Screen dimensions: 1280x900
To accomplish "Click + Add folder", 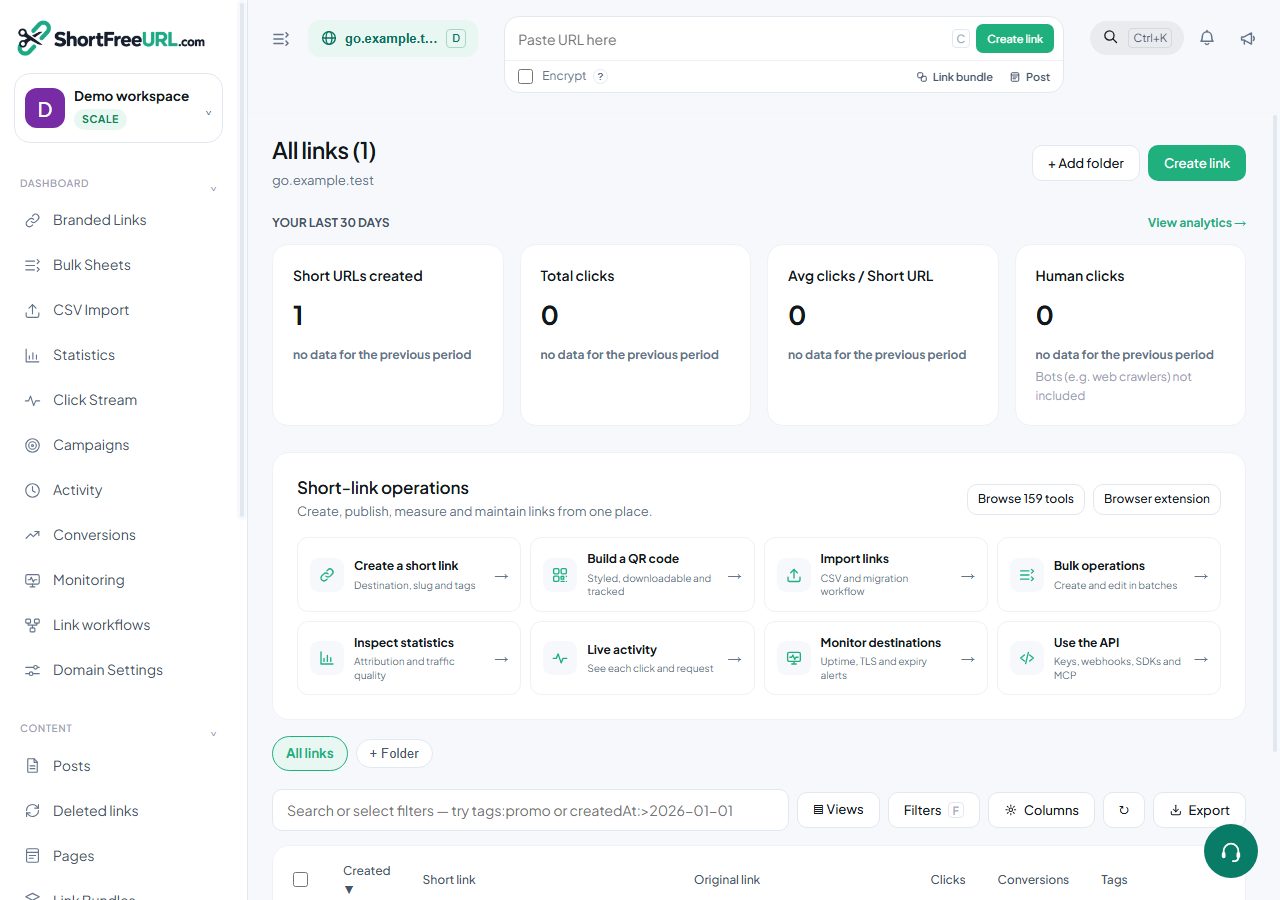I will tap(1086, 163).
